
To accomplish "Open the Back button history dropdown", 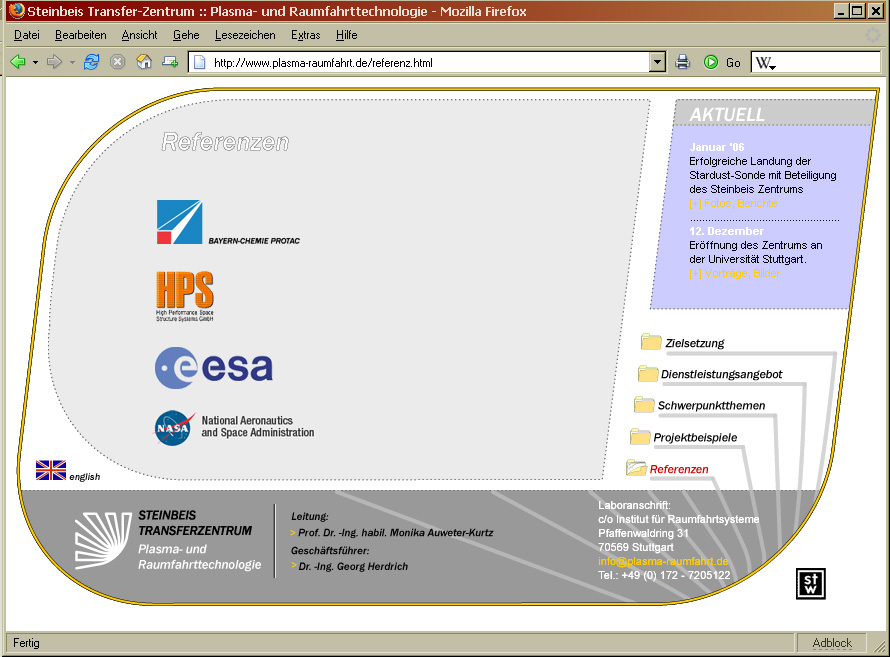I will (36, 62).
